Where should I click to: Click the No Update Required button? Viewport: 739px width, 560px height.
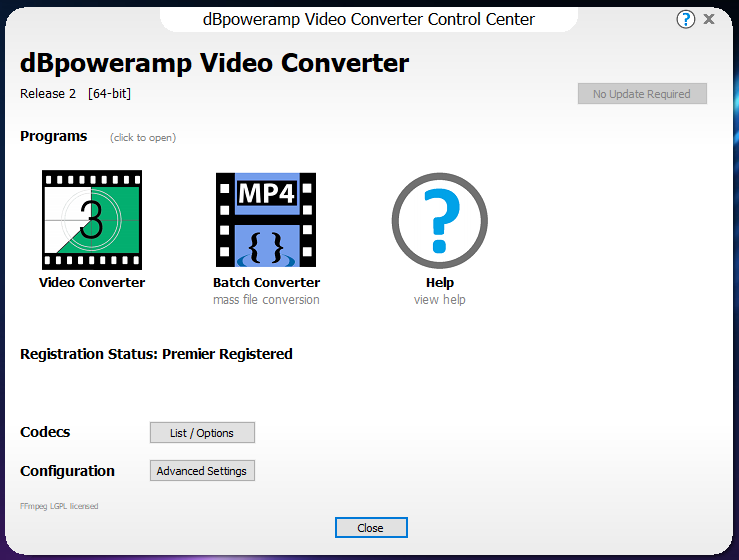point(642,94)
